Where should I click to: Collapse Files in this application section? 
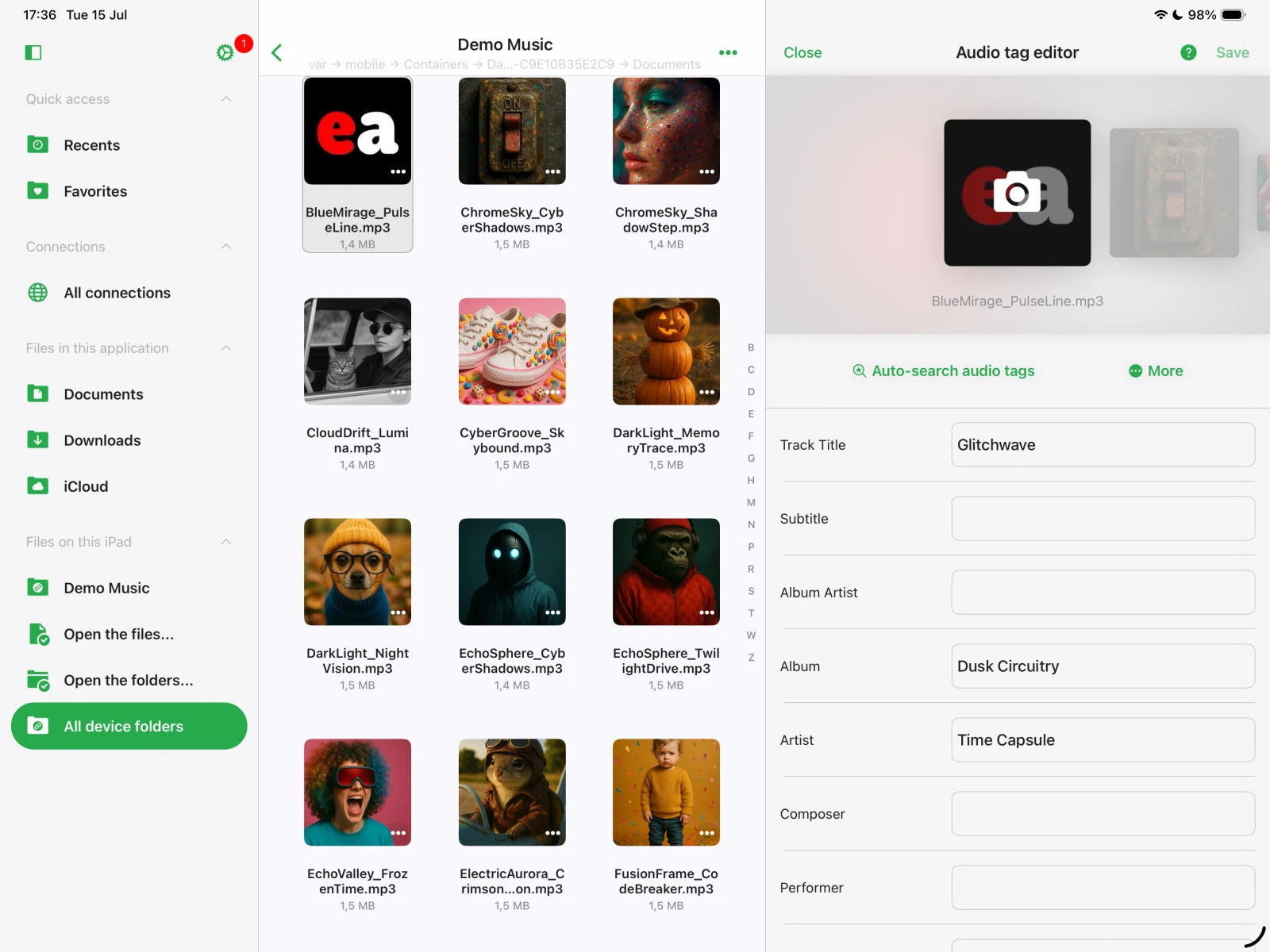tap(226, 348)
